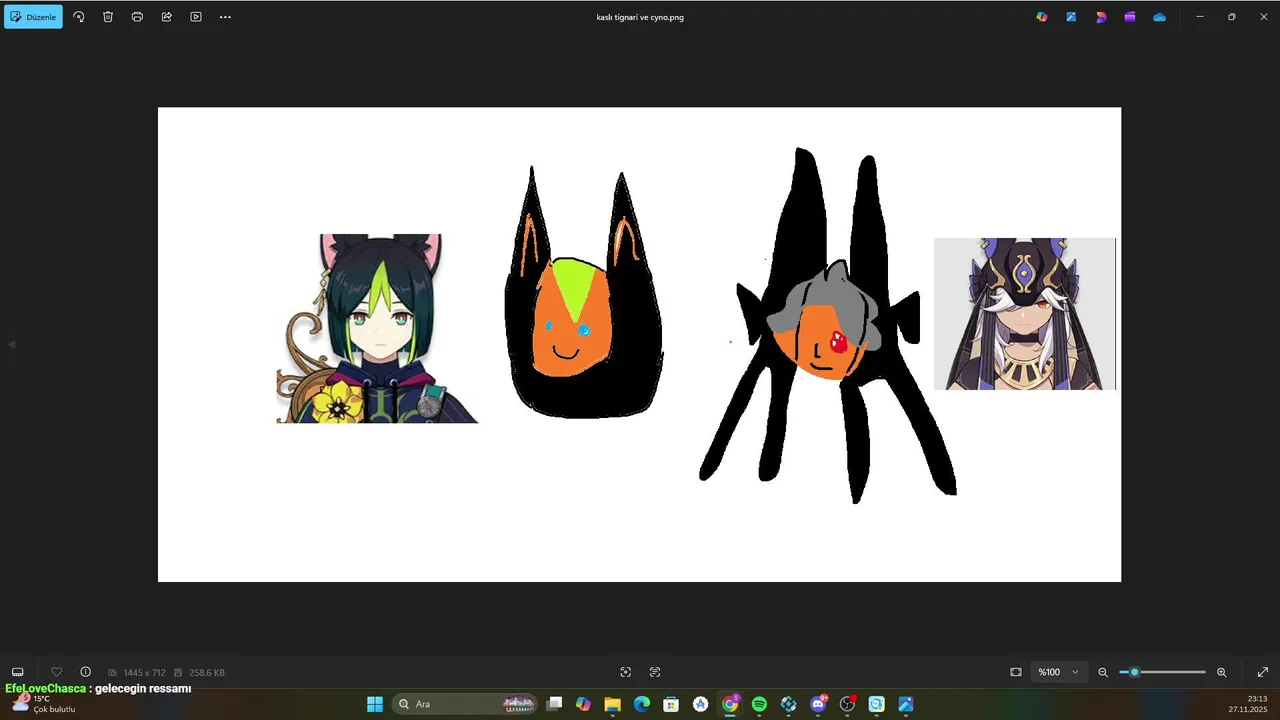Minimize the Photos window
Screen dimensions: 1280x720
point(1200,17)
